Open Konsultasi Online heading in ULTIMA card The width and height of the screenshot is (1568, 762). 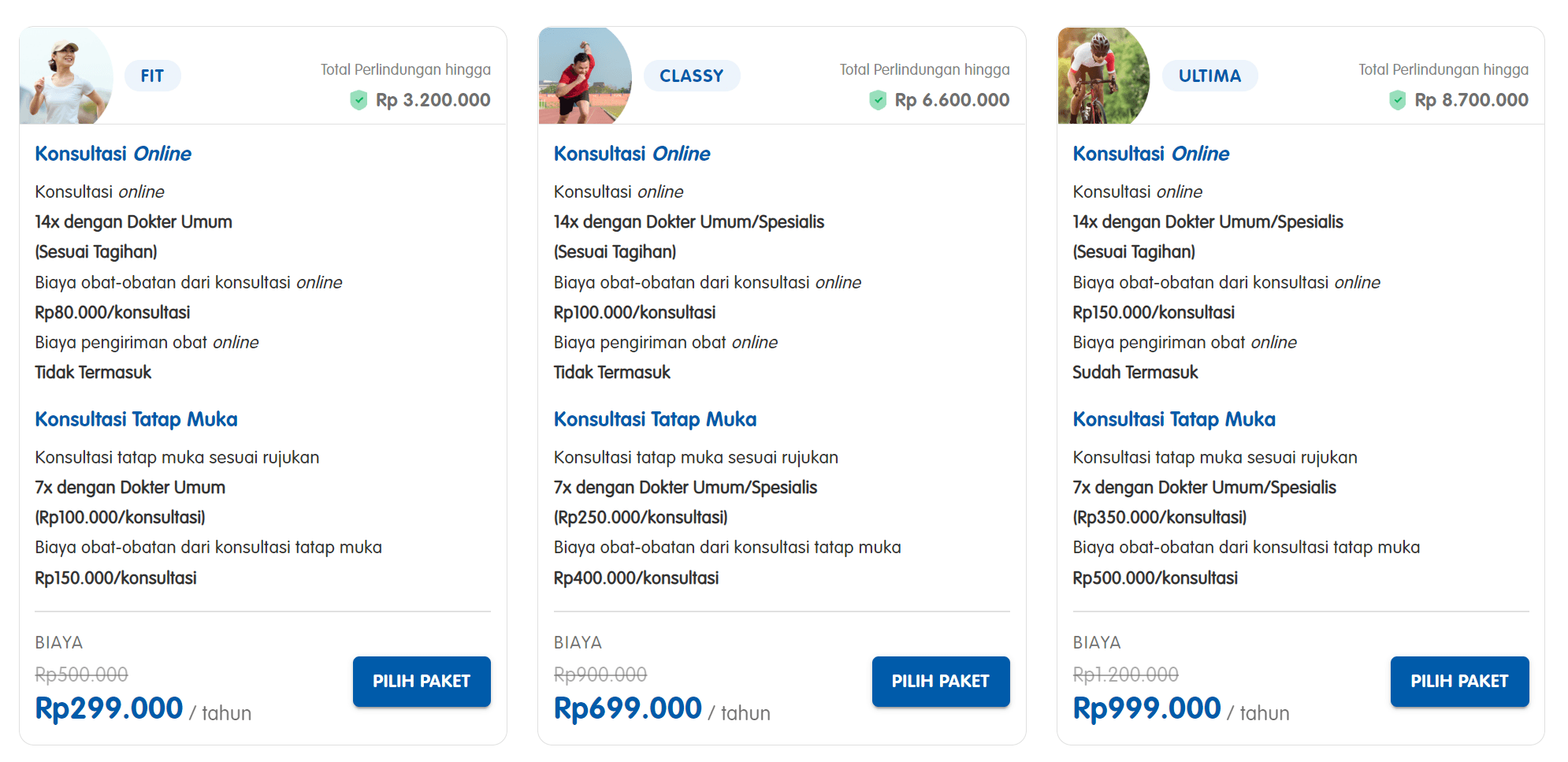pyautogui.click(x=1151, y=154)
